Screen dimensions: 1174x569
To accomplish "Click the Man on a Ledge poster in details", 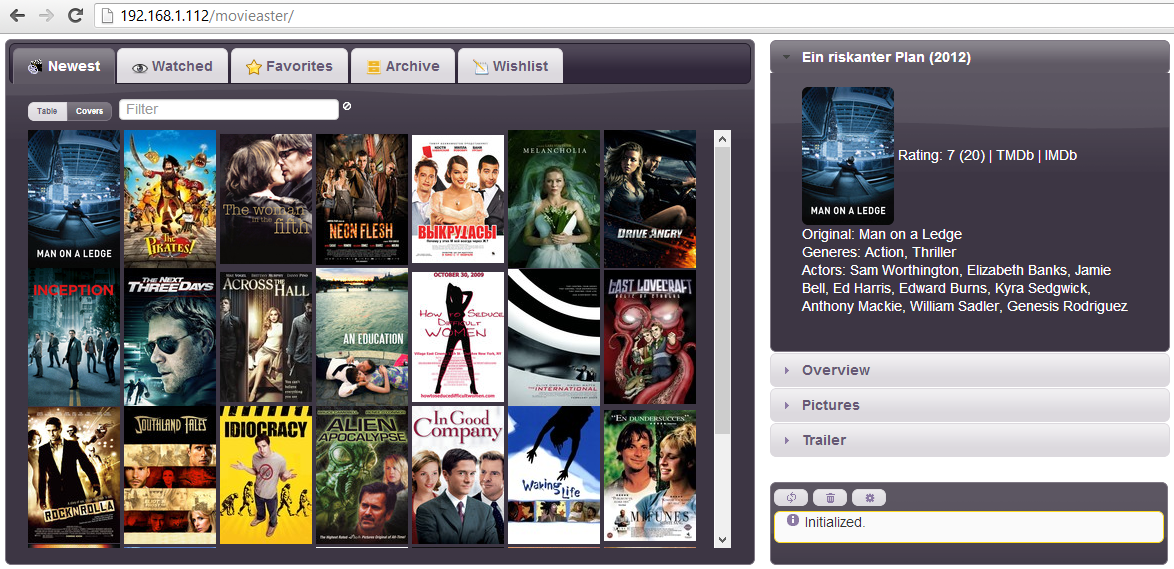I will point(848,156).
